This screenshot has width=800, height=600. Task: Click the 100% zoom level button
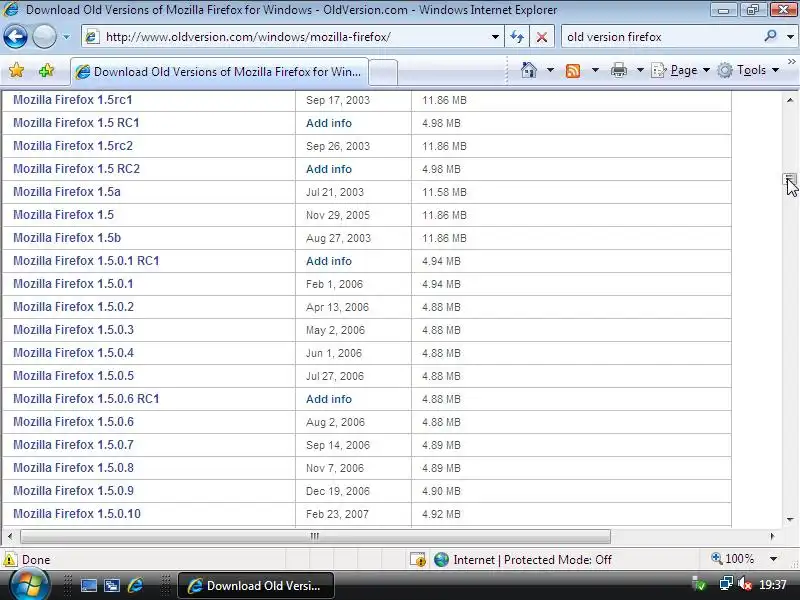pos(733,559)
